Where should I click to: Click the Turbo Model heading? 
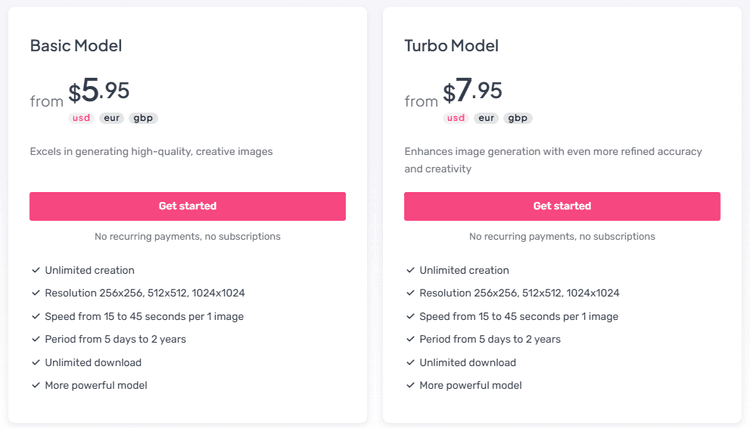click(x=451, y=46)
